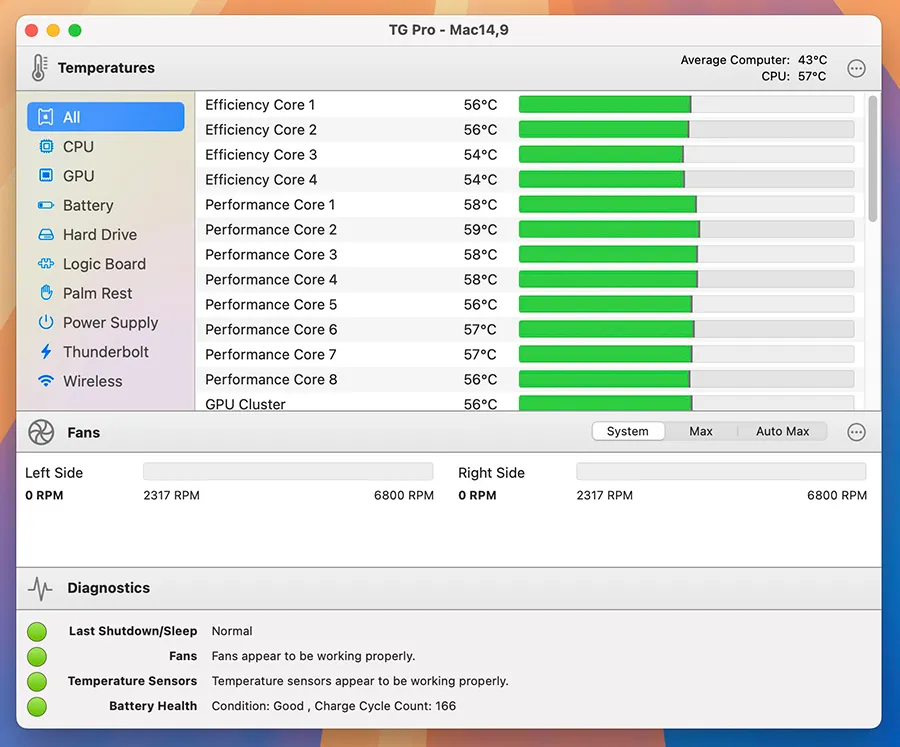Switch fan mode to System
This screenshot has width=900, height=747.
(x=627, y=431)
